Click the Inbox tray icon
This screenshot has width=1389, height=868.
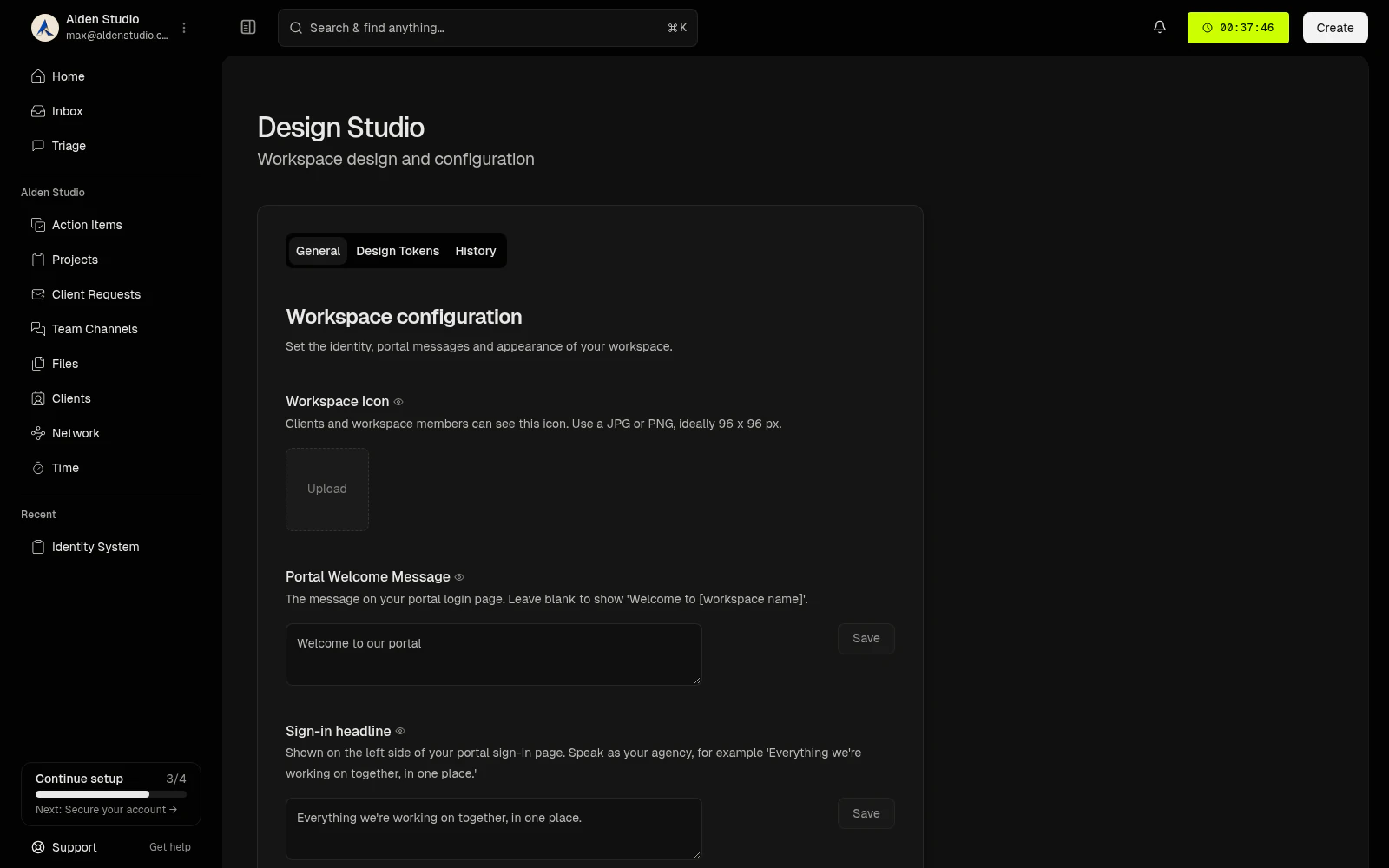(38, 111)
